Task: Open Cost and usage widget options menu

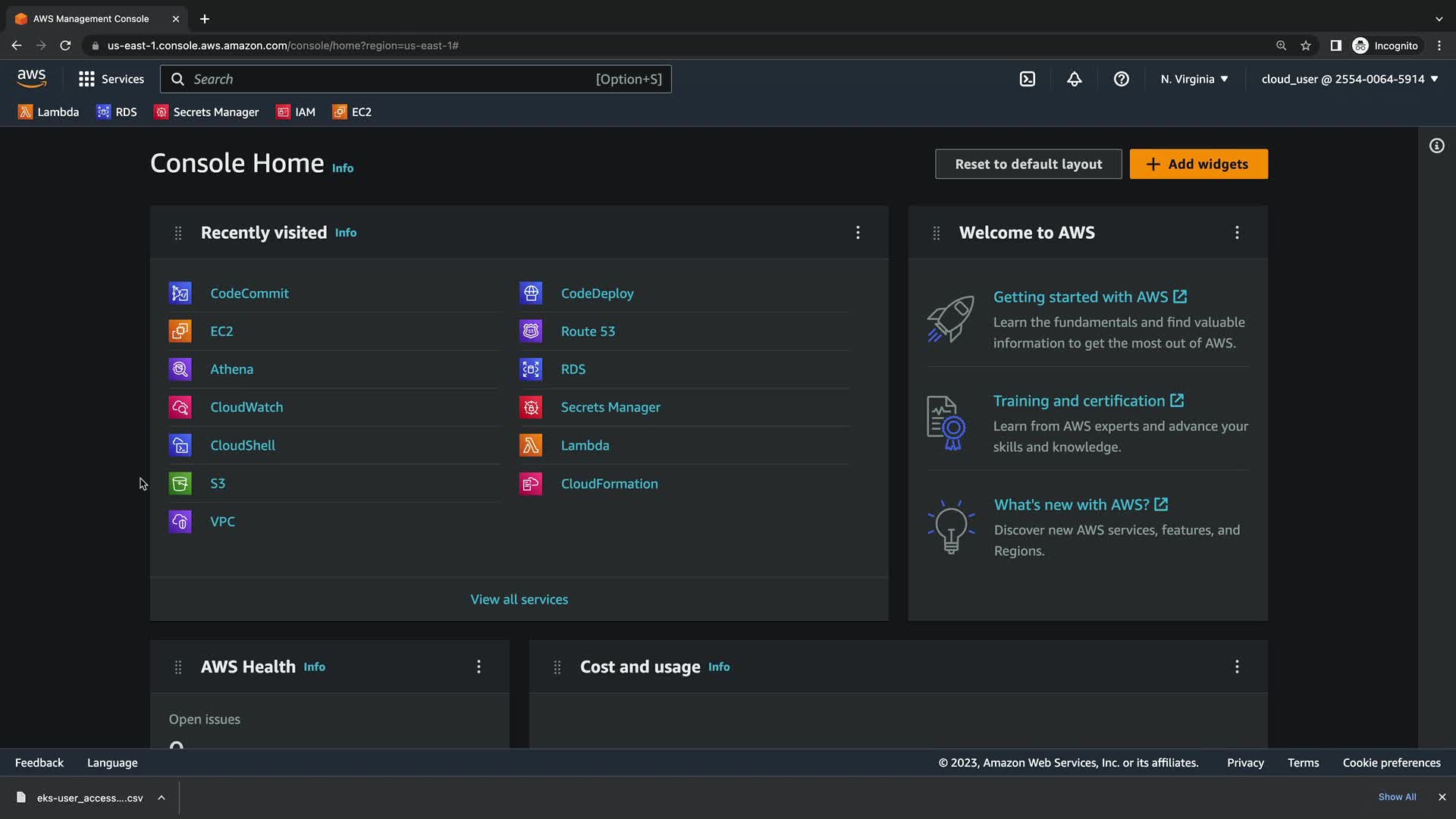Action: coord(1236,667)
